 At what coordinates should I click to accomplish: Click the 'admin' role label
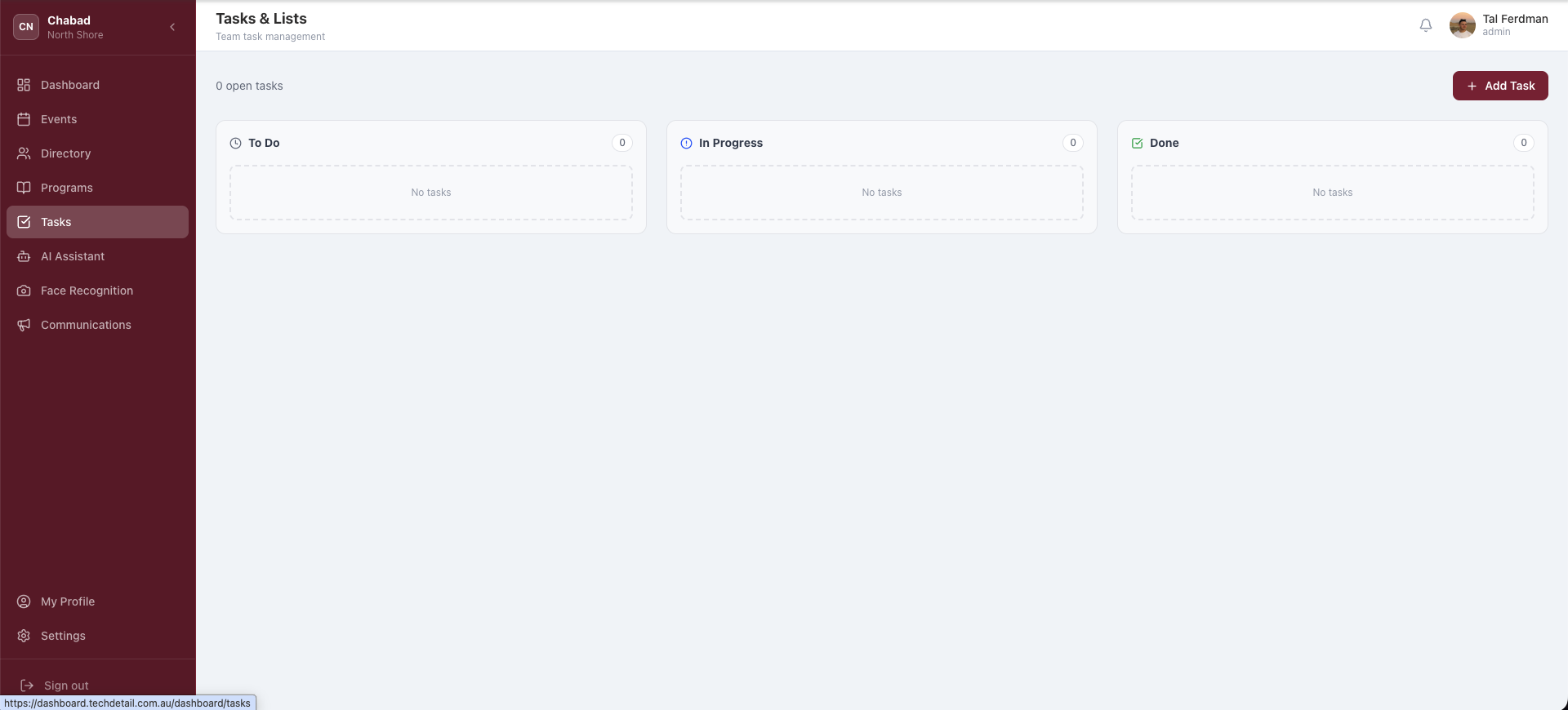click(x=1496, y=32)
